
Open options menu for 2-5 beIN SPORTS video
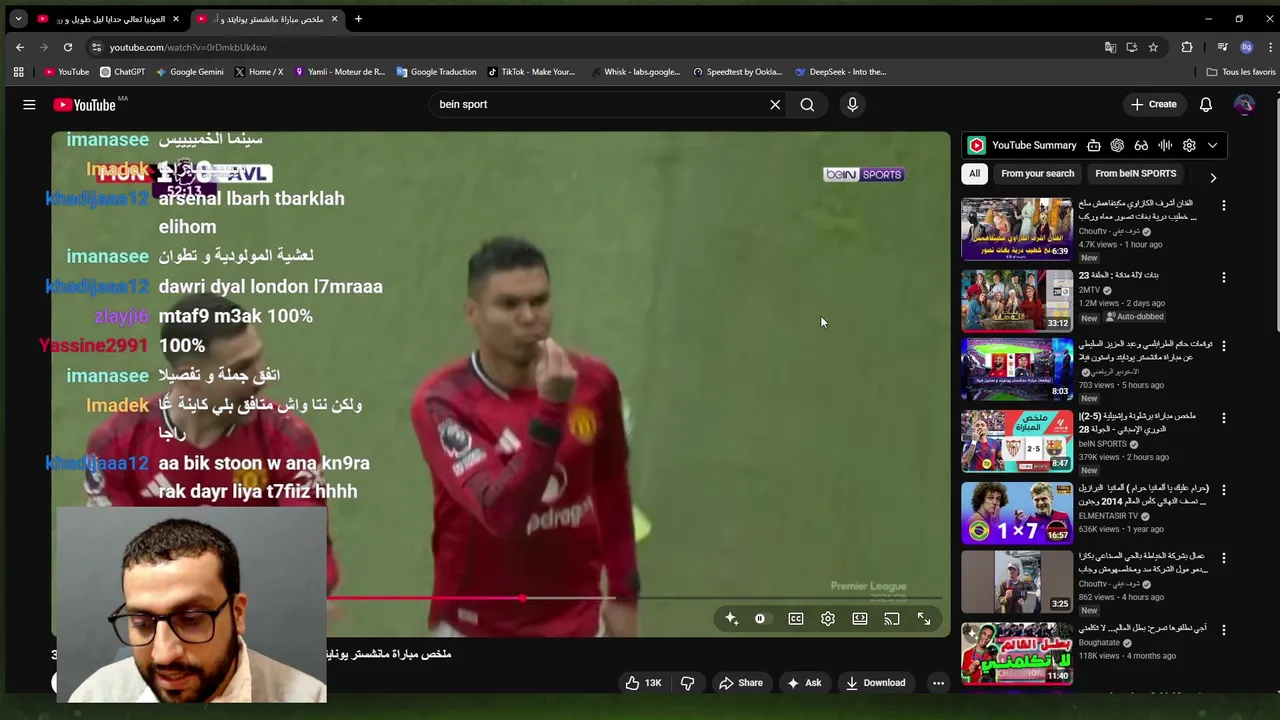(1223, 418)
